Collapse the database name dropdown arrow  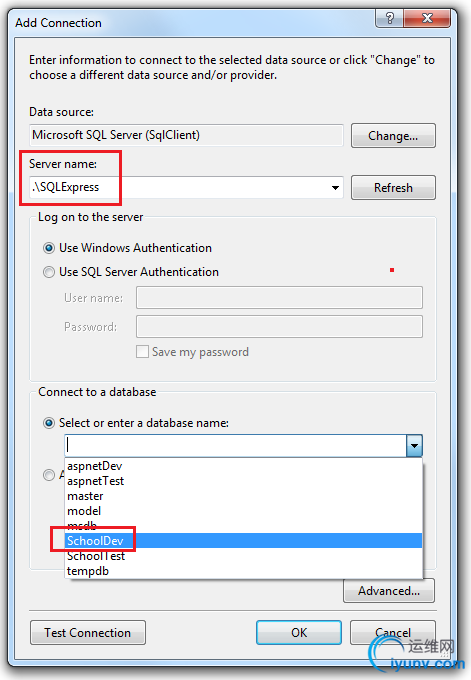tap(414, 446)
